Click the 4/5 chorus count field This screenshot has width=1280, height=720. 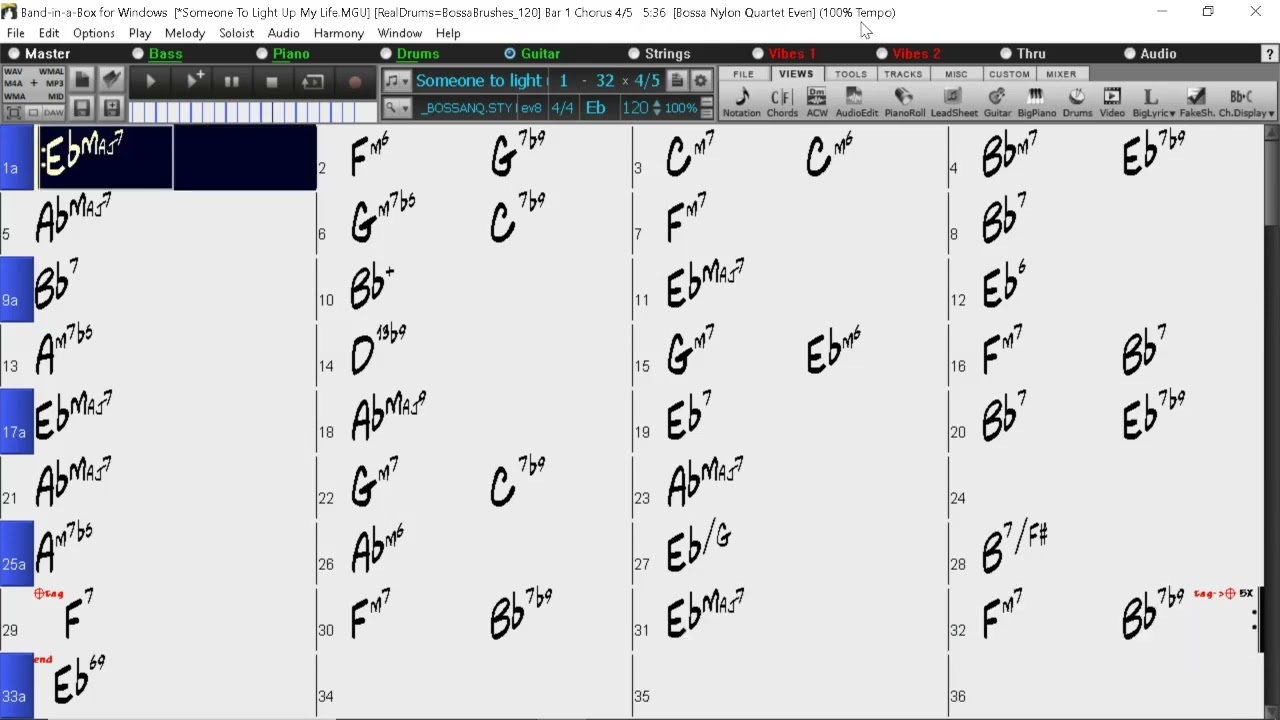(647, 81)
